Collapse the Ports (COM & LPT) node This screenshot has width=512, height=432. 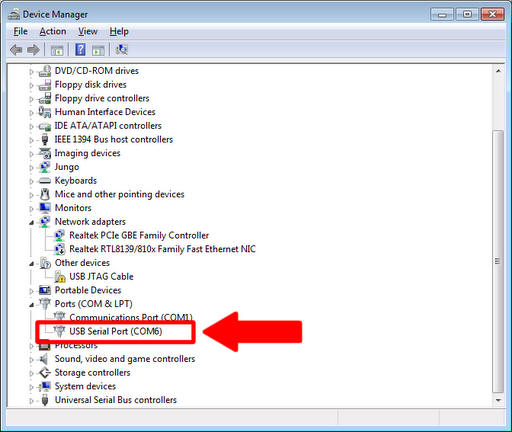31,304
